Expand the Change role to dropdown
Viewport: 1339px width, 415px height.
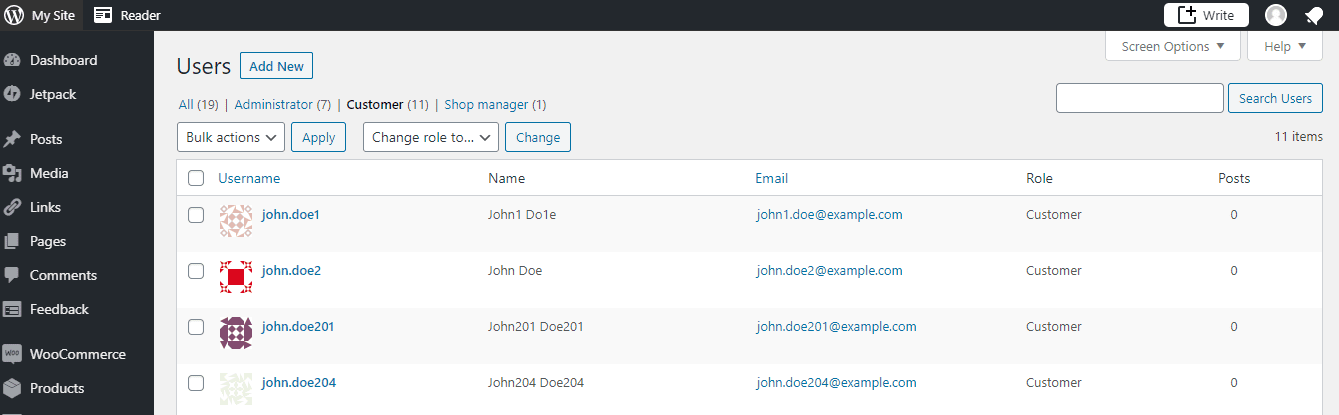pyautogui.click(x=431, y=137)
